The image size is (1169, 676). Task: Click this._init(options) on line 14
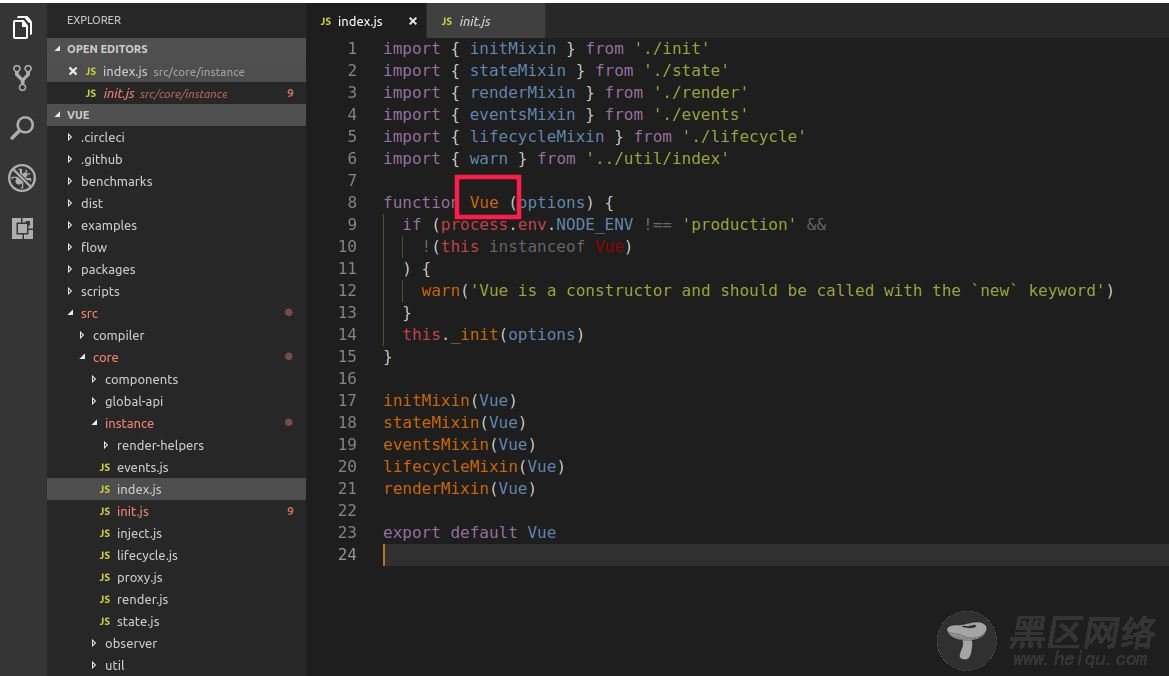[x=493, y=335]
